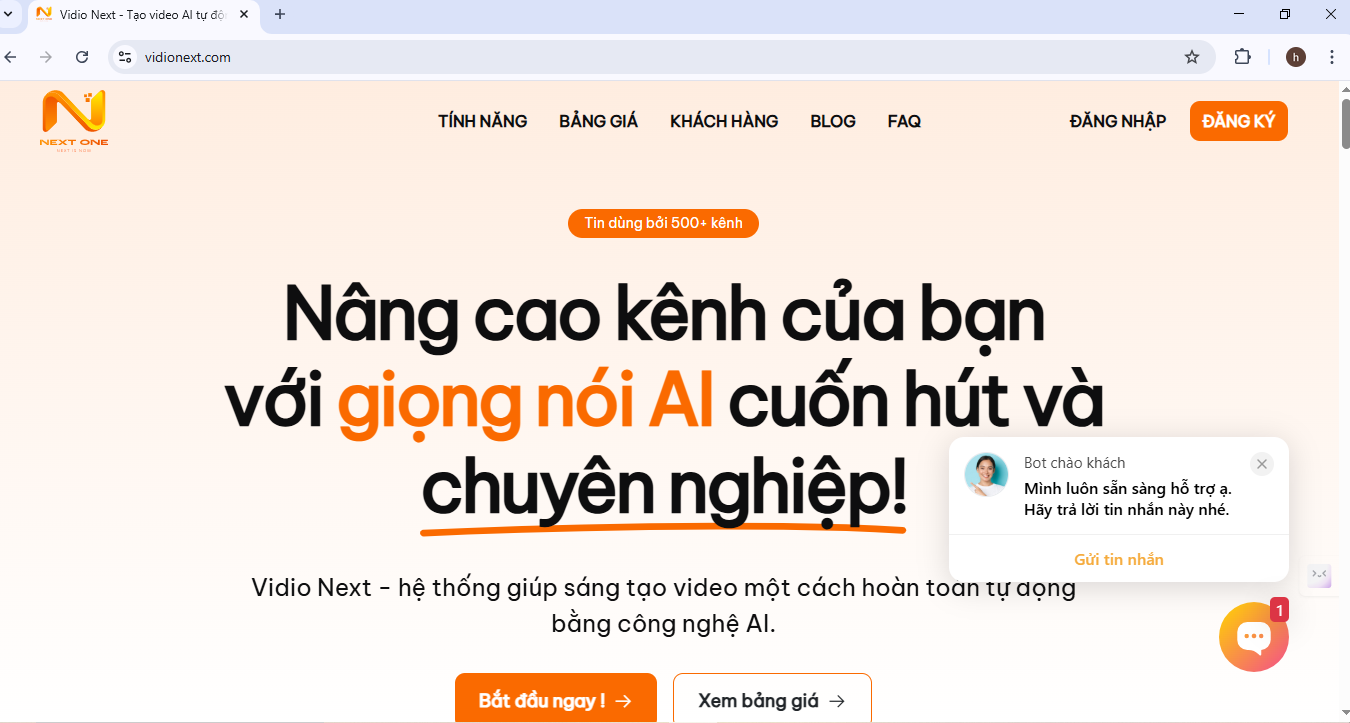Dismiss the bot greeting popup

point(1262,464)
